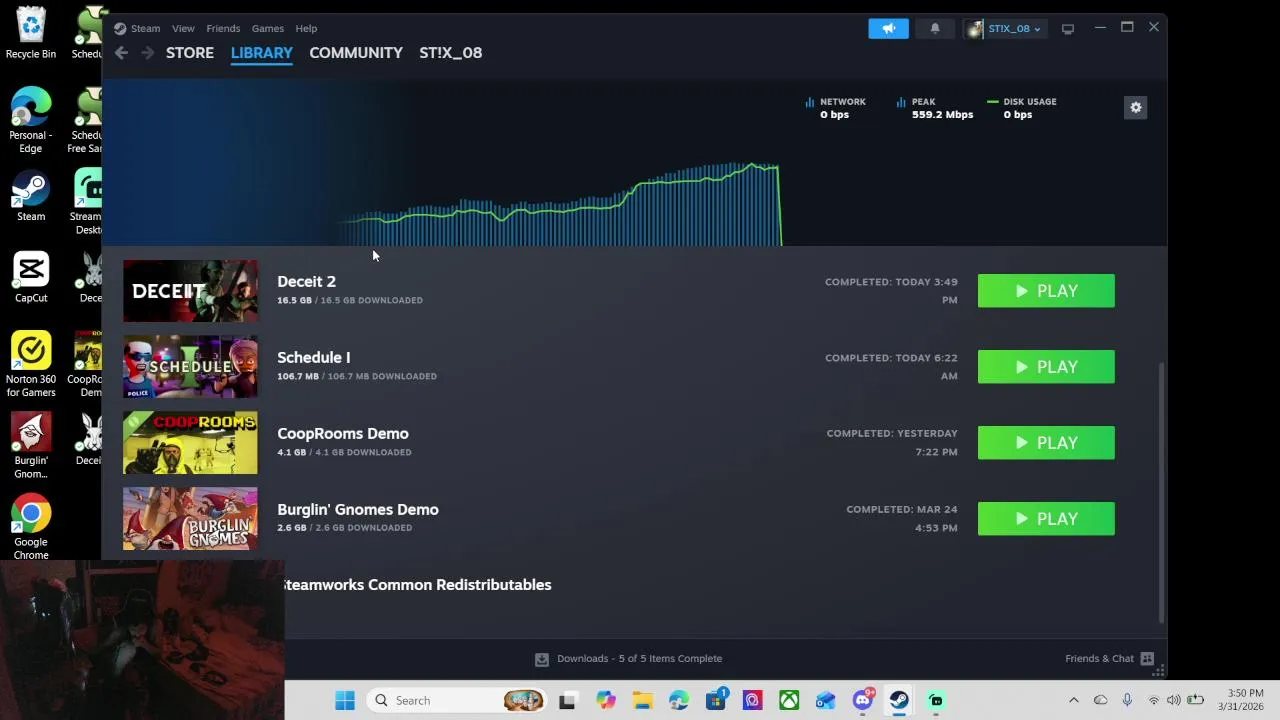Select the Steam desktop shortcut
The image size is (1280, 720).
tap(31, 197)
